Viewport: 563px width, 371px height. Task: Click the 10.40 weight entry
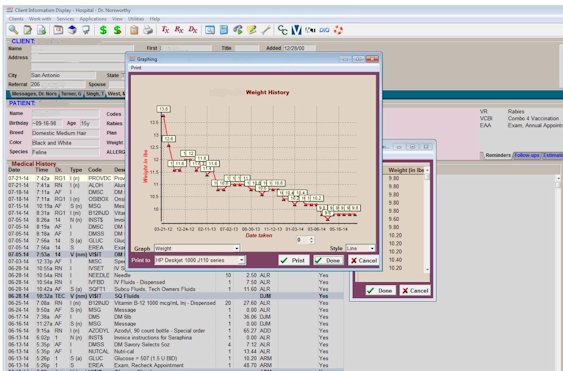coord(395,260)
